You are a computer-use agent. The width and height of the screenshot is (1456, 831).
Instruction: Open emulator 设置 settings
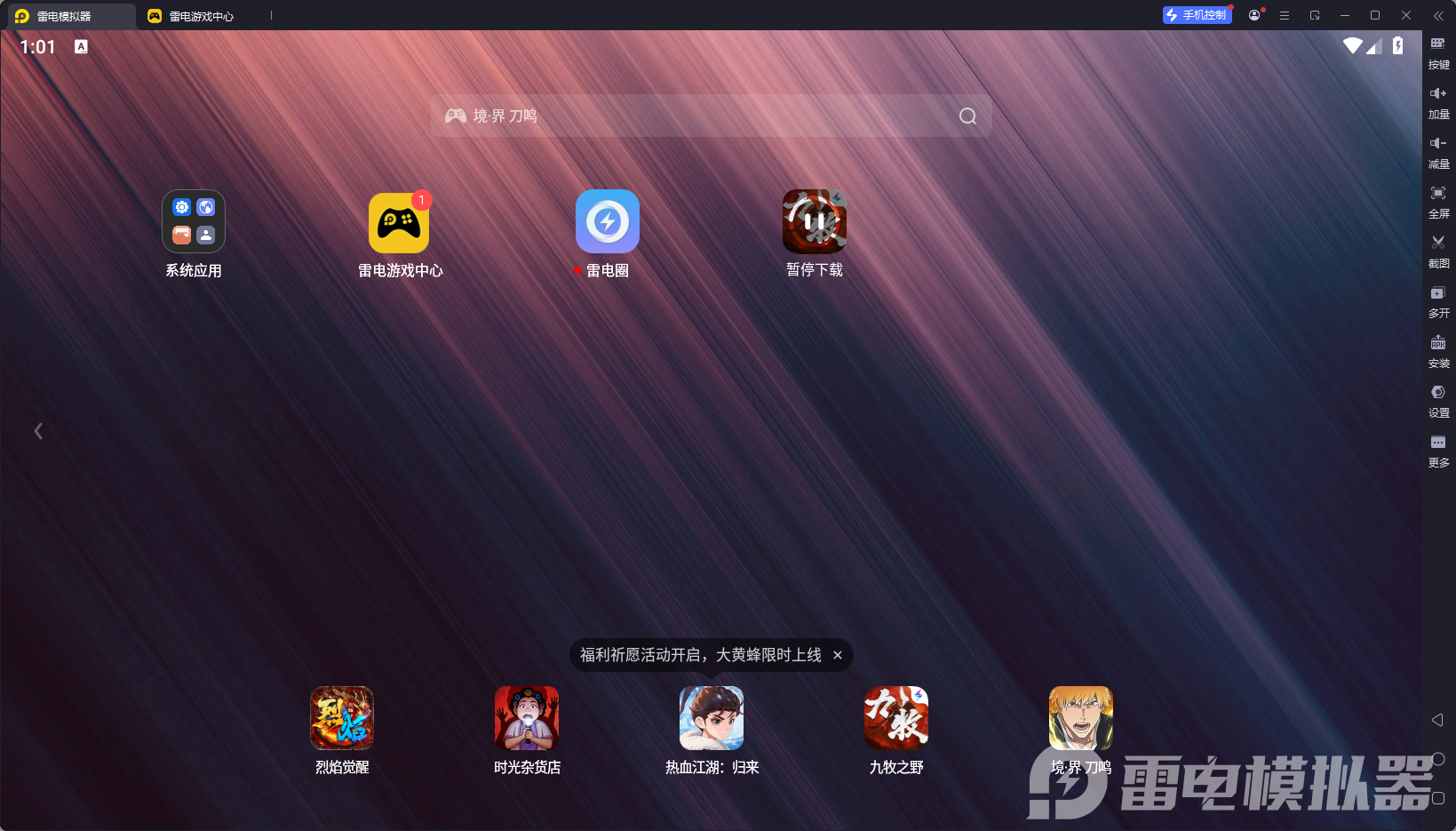click(1438, 402)
